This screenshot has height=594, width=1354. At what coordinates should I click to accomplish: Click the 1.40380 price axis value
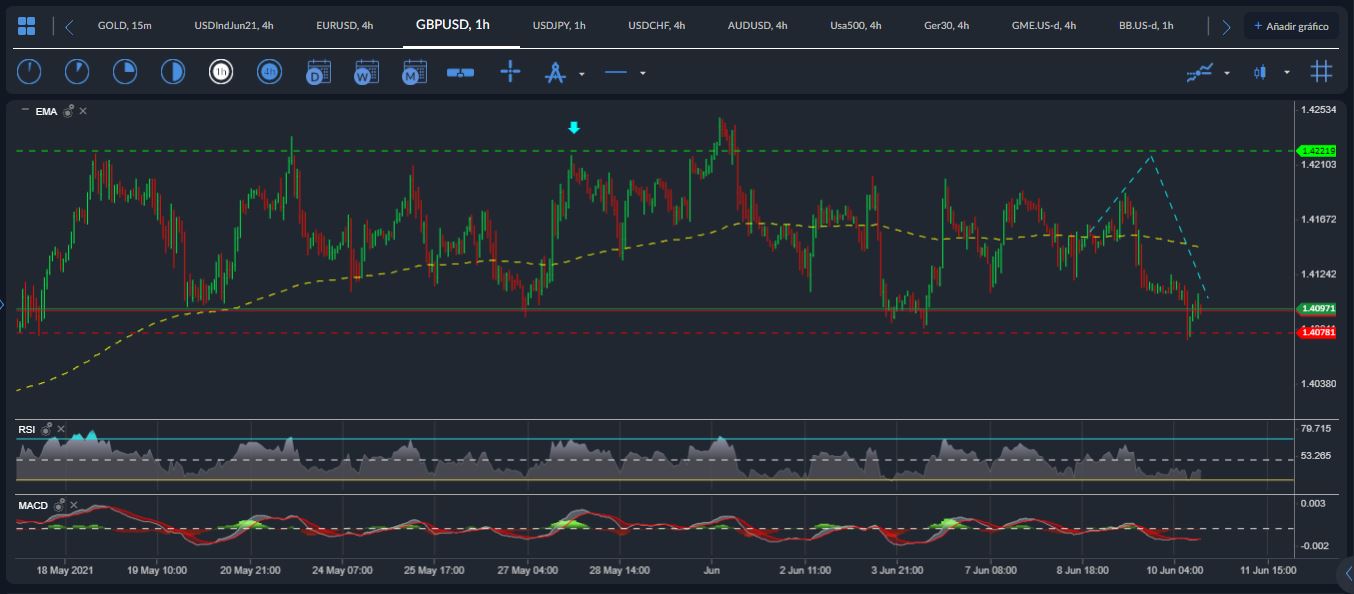[1318, 383]
